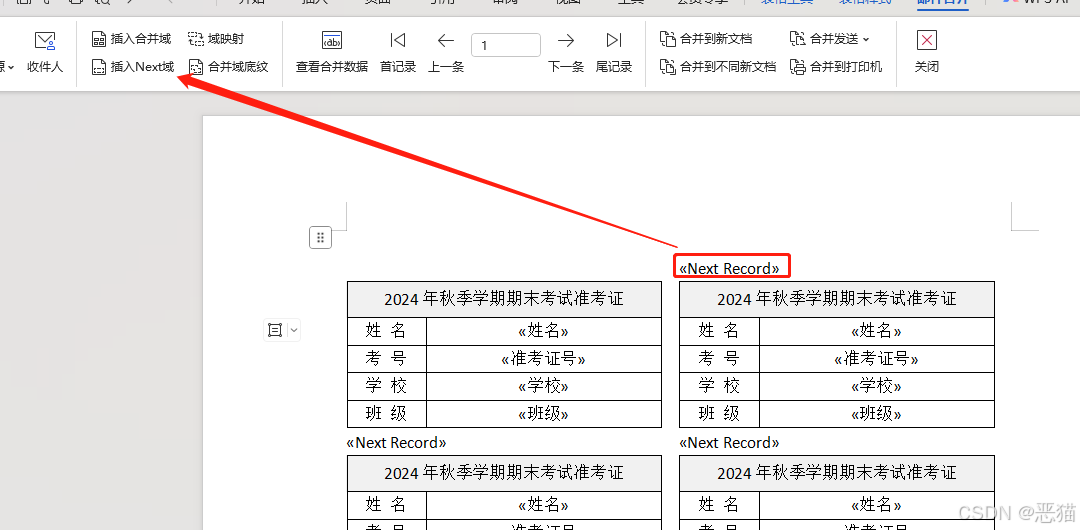
Task: Click the 姓 名 label cell in the lower-right table
Action: point(719,505)
